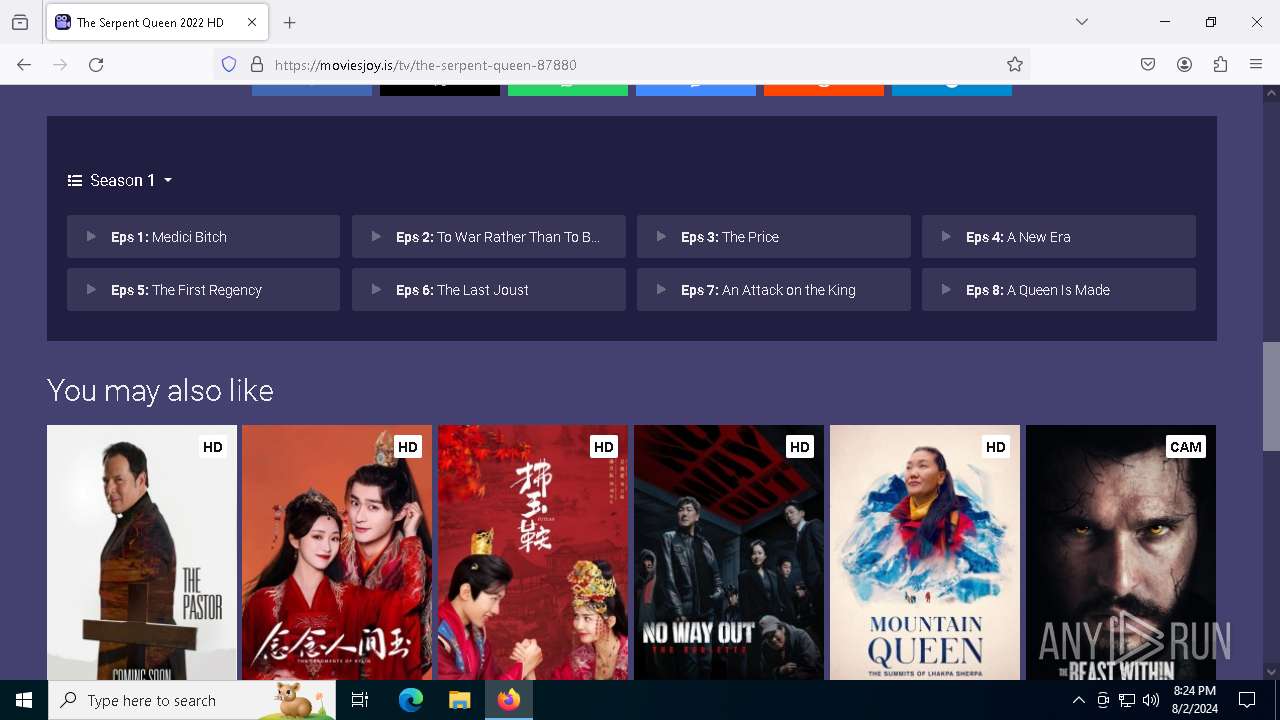Open the Mountain Queen poster
This screenshot has height=720, width=1280.
coord(925,552)
